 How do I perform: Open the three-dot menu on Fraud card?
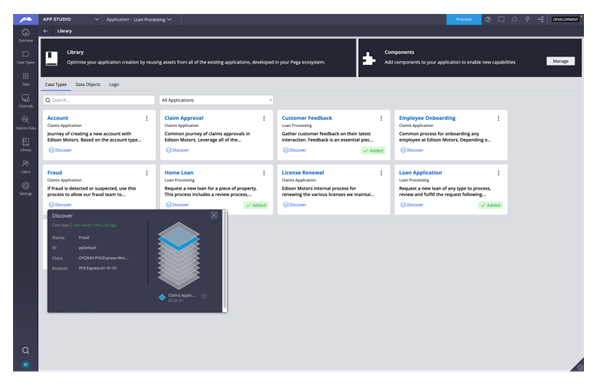(147, 173)
